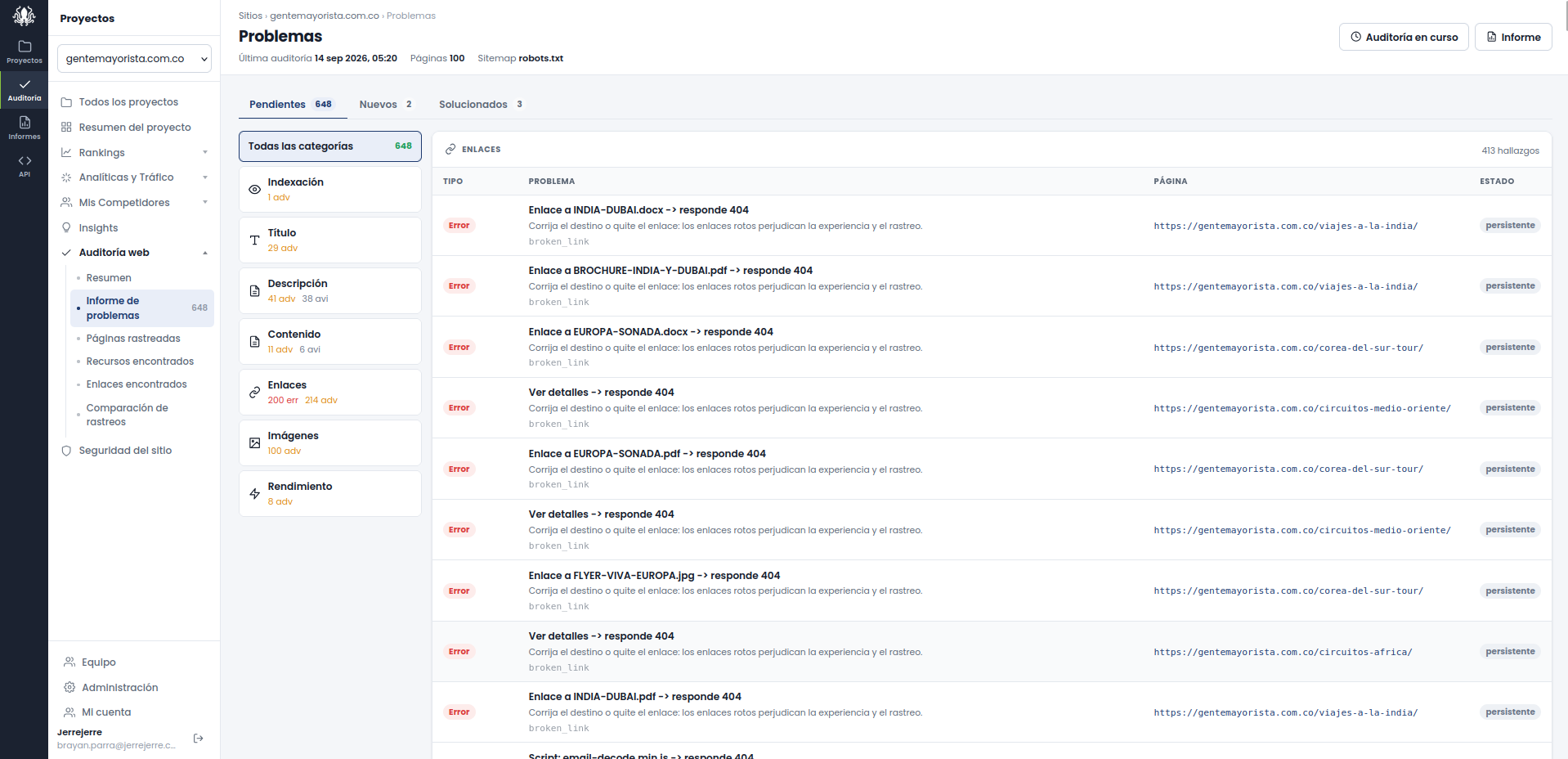This screenshot has height=759, width=1568.
Task: Open Mi cuenta menu item
Action: click(x=106, y=712)
